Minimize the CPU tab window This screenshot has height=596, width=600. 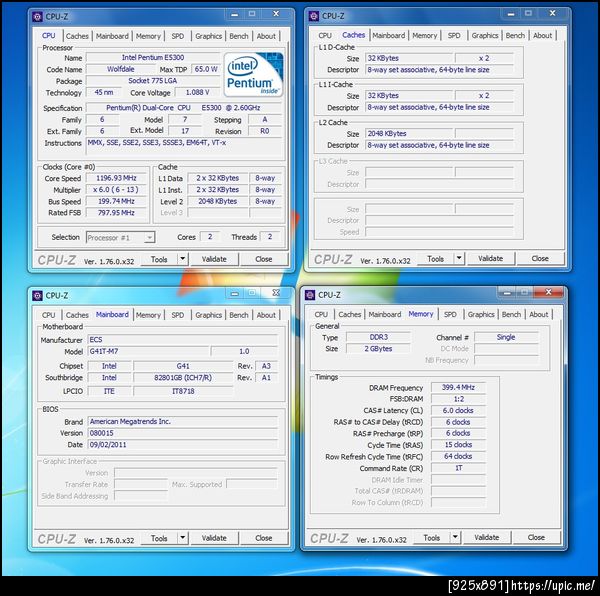[x=235, y=15]
